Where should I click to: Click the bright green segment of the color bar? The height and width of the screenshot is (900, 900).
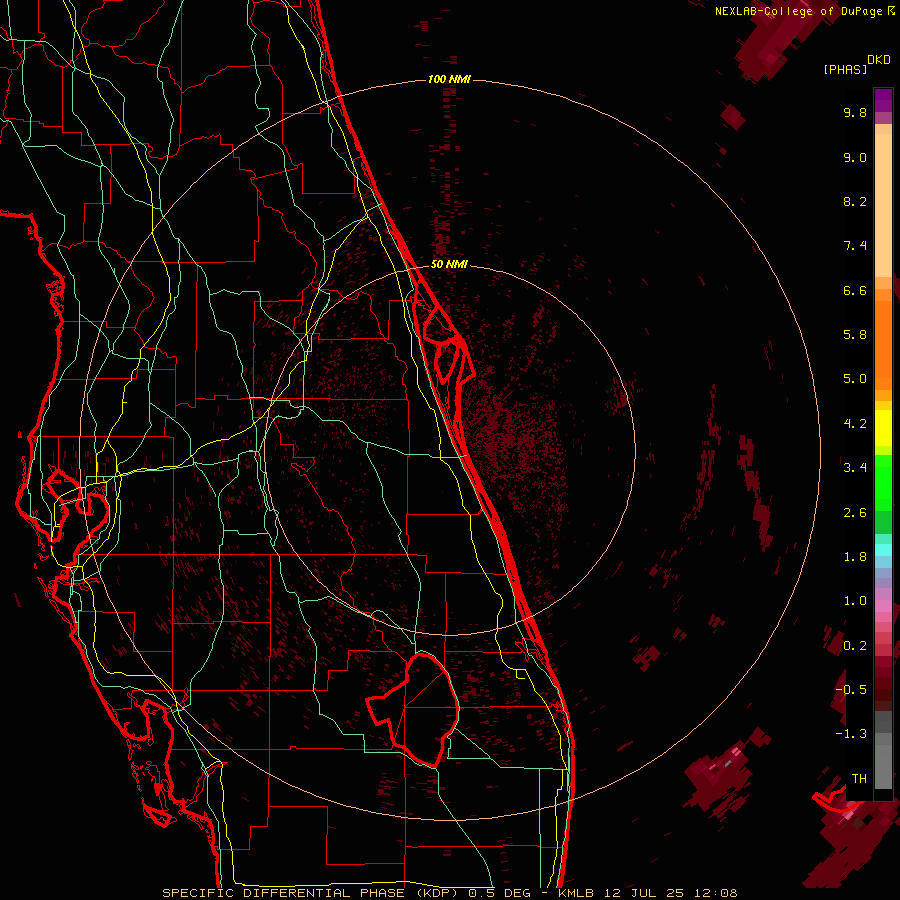coord(883,482)
